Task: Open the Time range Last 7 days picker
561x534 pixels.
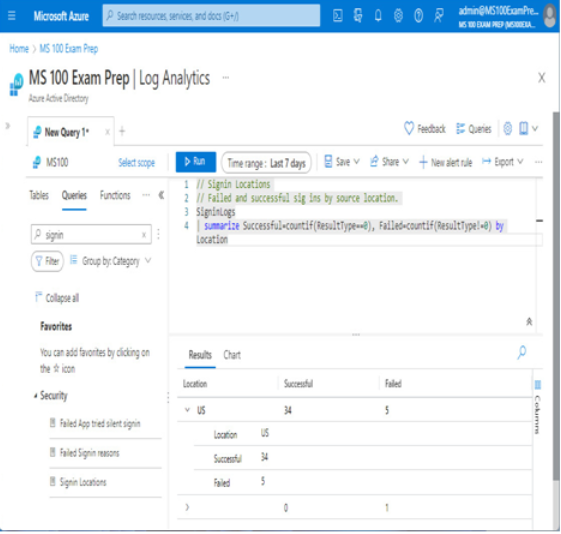Action: [266, 163]
